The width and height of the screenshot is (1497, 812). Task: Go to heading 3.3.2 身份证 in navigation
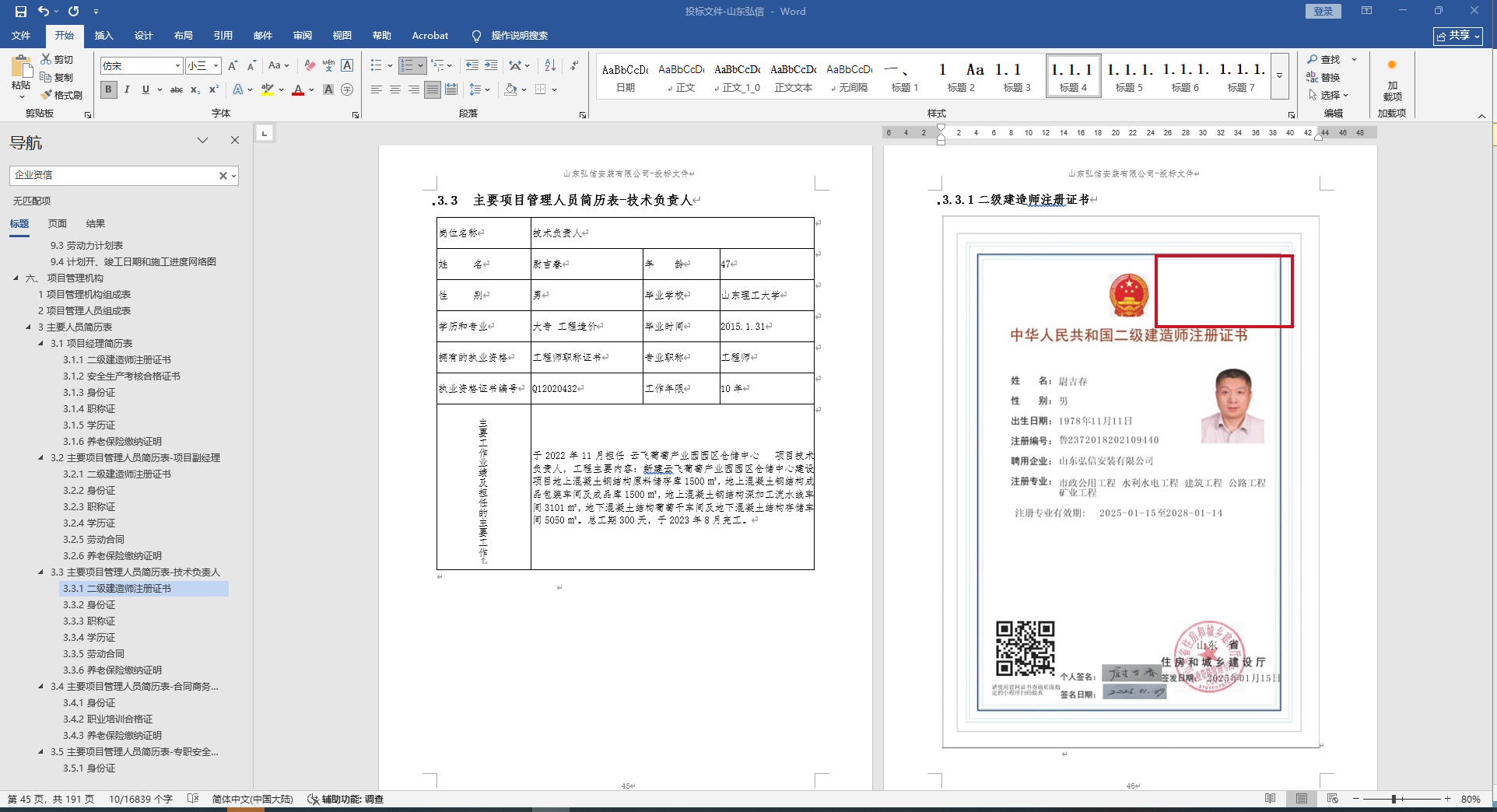pyautogui.click(x=89, y=605)
